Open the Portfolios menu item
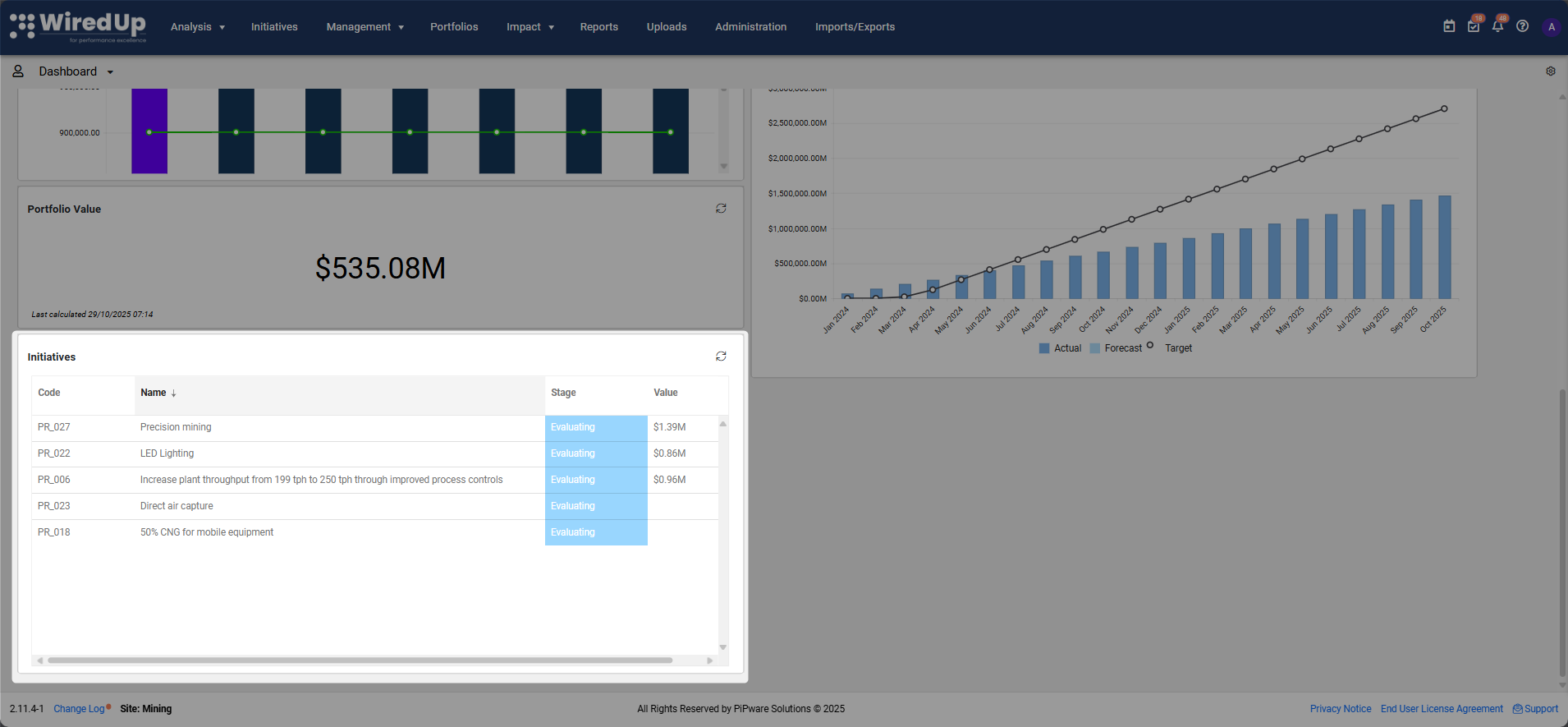1568x727 pixels. (454, 27)
